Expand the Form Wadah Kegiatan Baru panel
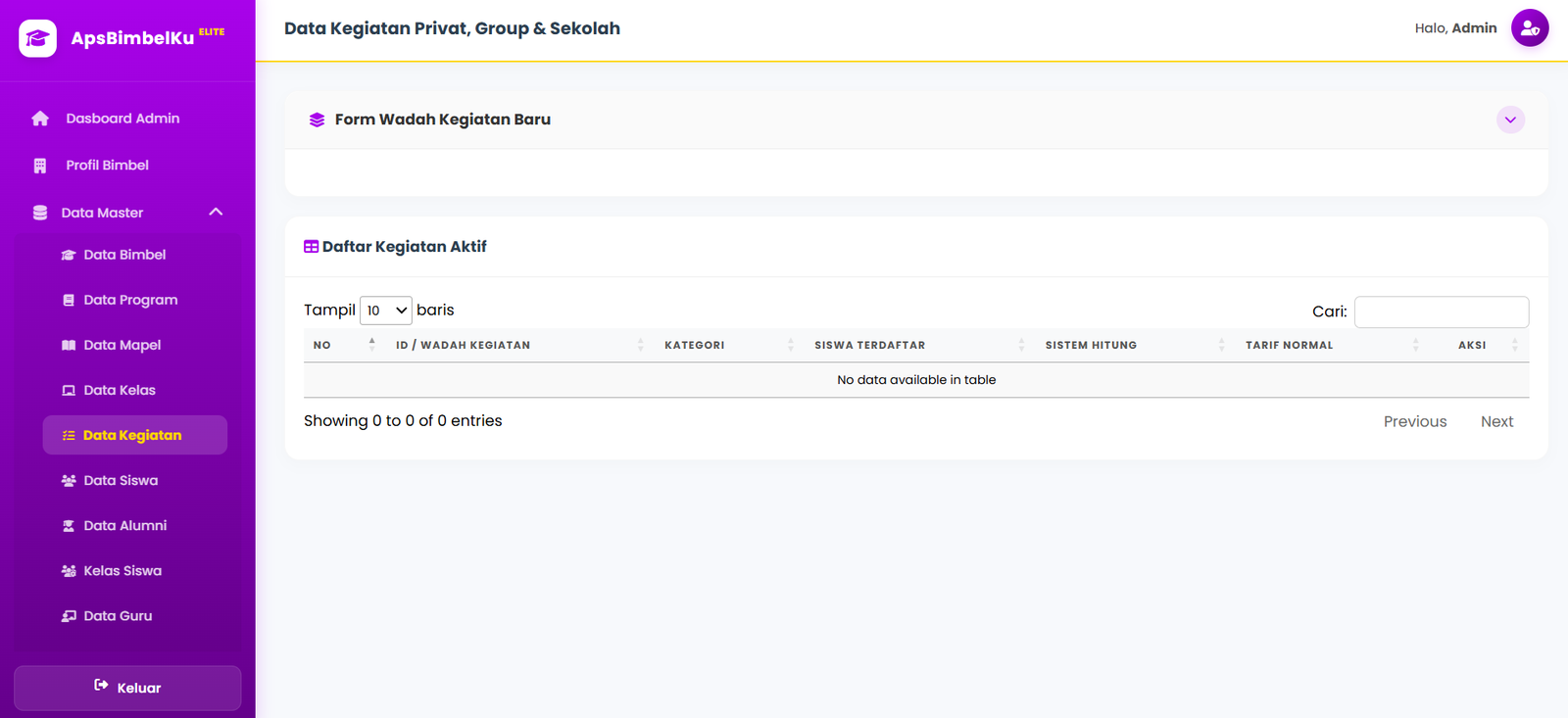The width and height of the screenshot is (1568, 718). click(1510, 120)
